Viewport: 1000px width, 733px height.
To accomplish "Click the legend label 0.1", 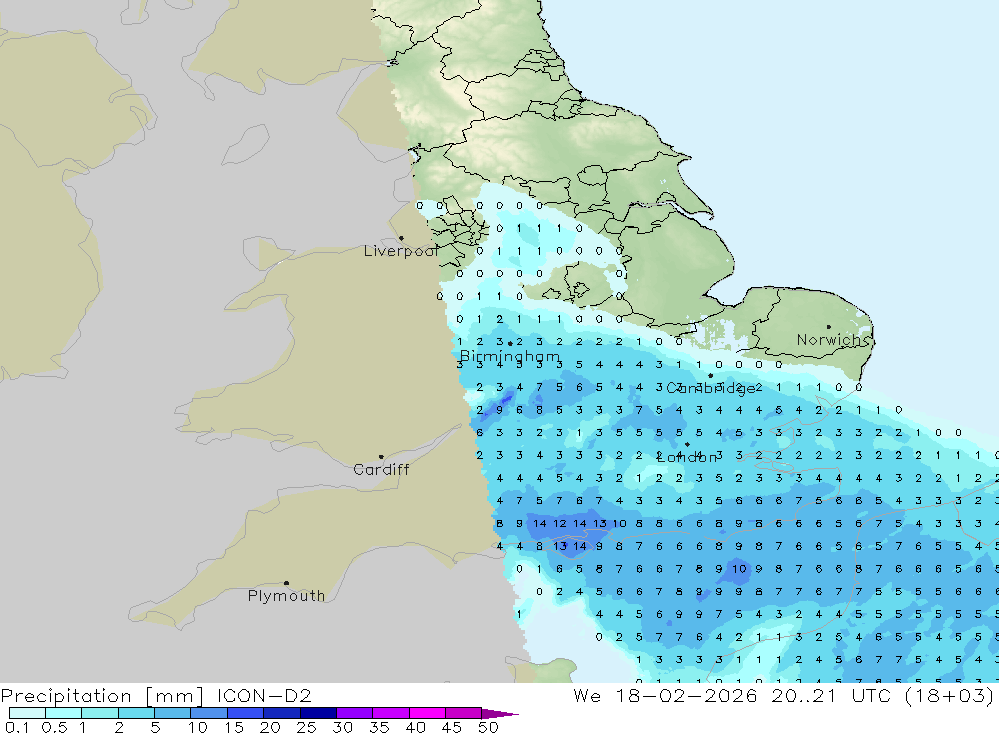I will pyautogui.click(x=17, y=727).
